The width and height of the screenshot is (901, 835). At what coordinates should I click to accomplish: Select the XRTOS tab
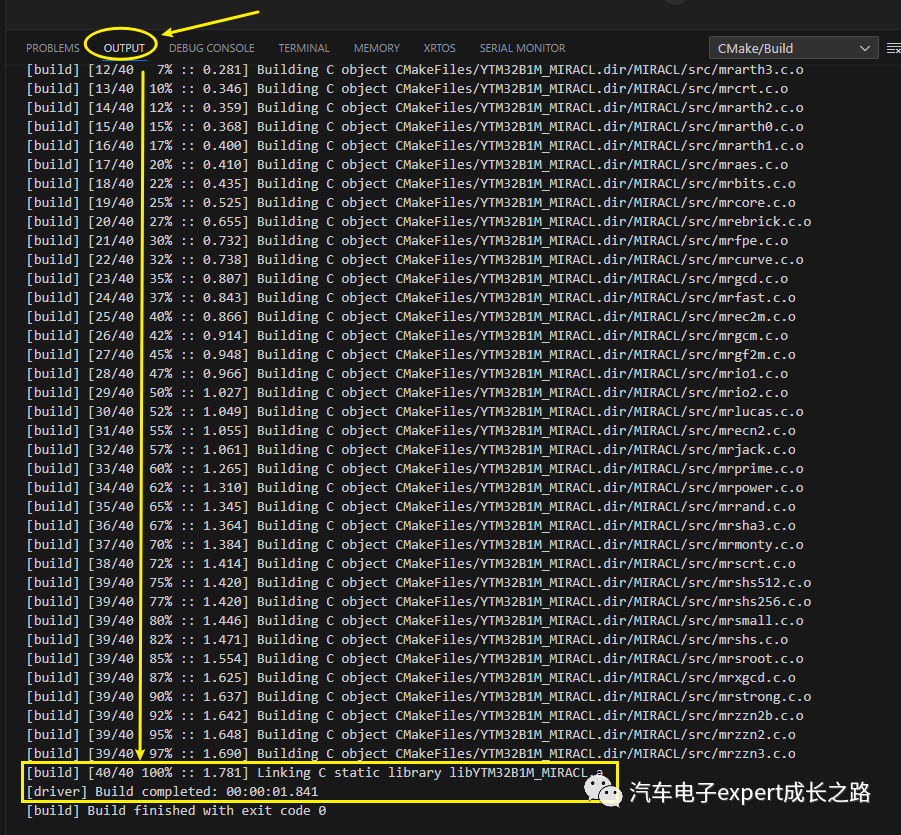440,48
